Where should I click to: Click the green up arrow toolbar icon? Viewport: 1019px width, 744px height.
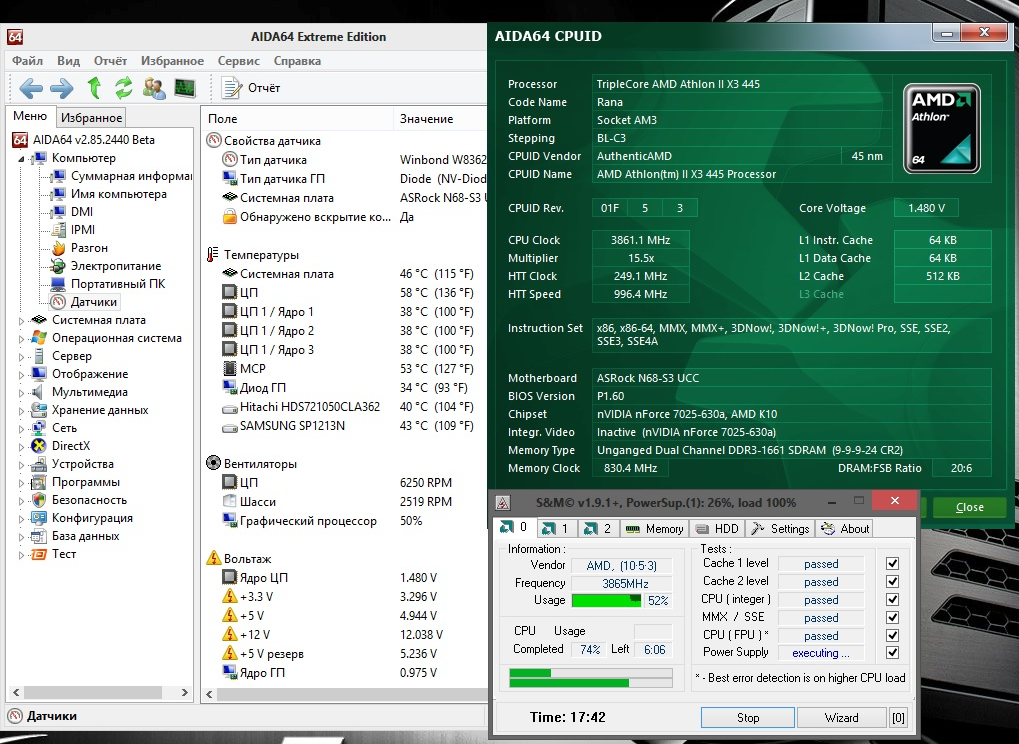pyautogui.click(x=94, y=87)
